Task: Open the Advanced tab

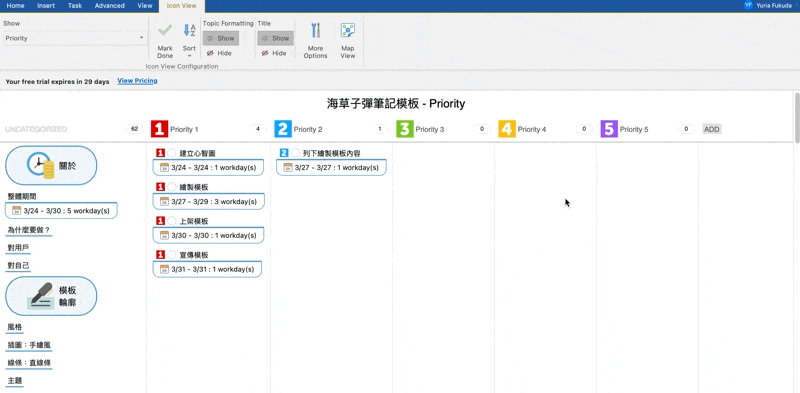Action: pos(110,6)
